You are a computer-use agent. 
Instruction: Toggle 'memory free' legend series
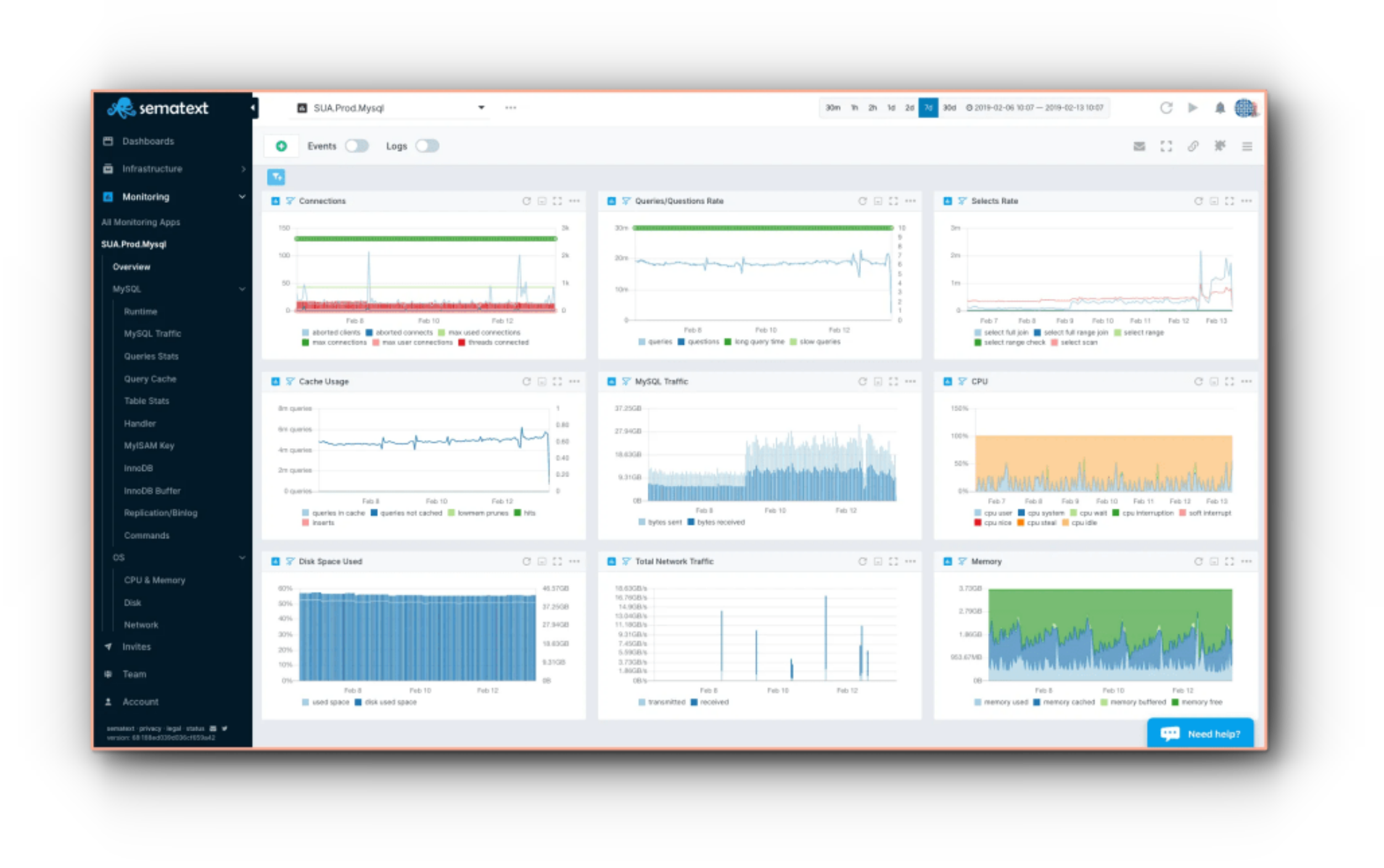point(1197,702)
